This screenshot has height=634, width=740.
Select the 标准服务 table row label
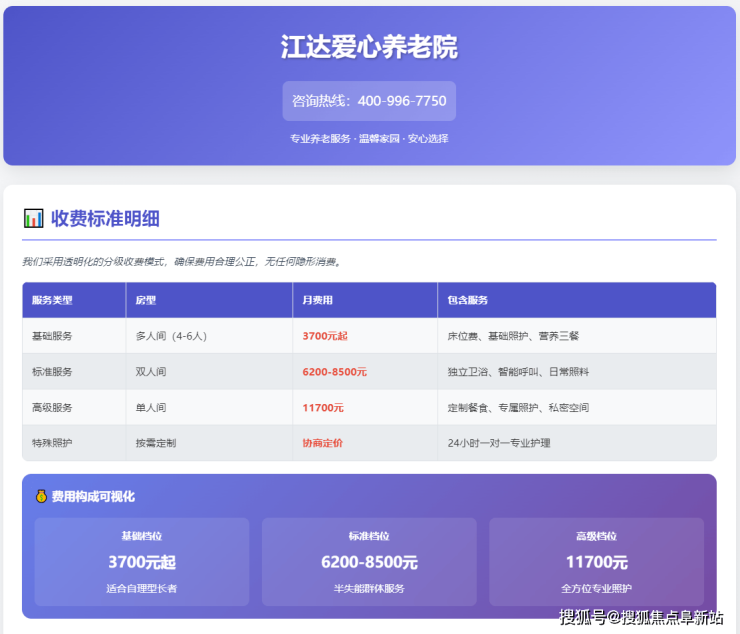pyautogui.click(x=52, y=372)
